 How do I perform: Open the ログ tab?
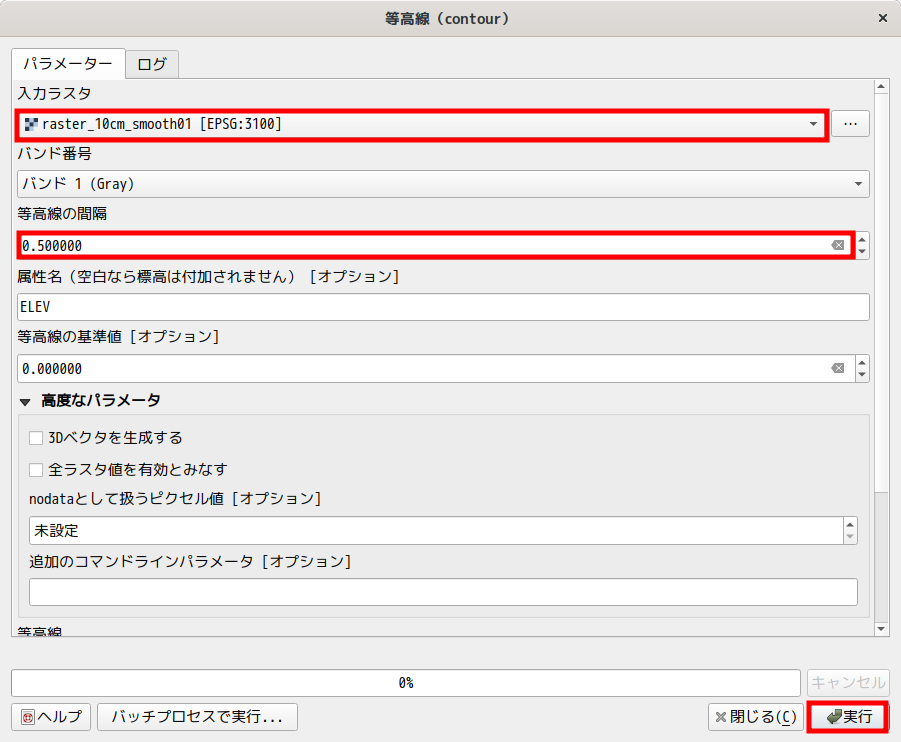coord(152,64)
